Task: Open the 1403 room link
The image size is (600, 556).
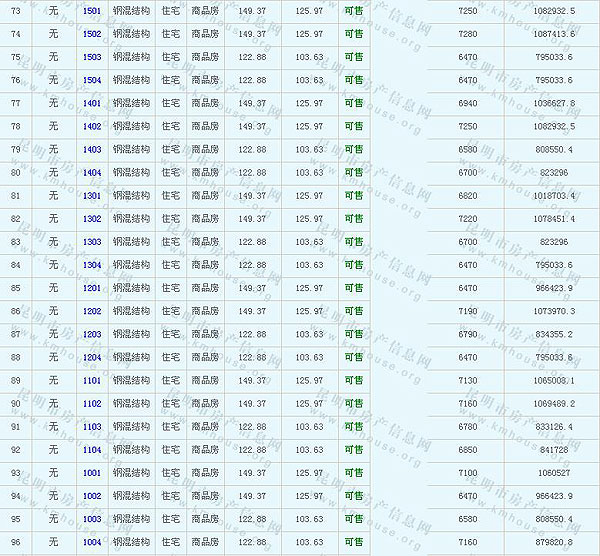Action: (92, 149)
